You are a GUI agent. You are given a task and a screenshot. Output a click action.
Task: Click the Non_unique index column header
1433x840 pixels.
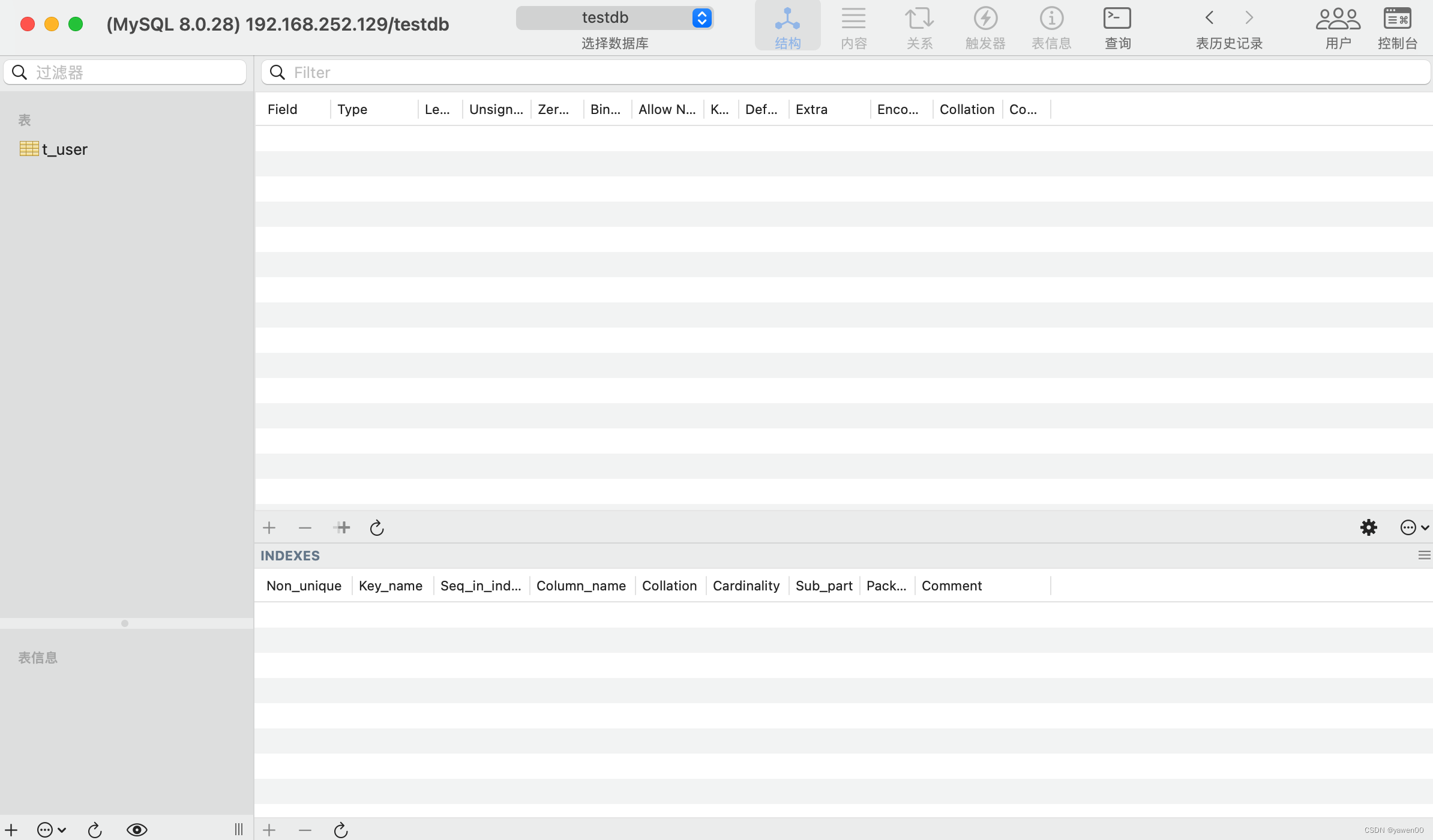[304, 586]
